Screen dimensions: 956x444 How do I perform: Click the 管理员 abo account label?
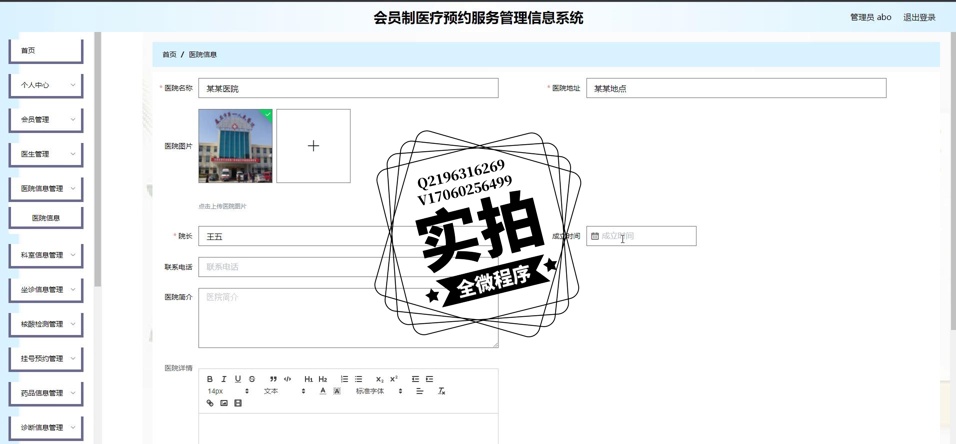pos(871,17)
